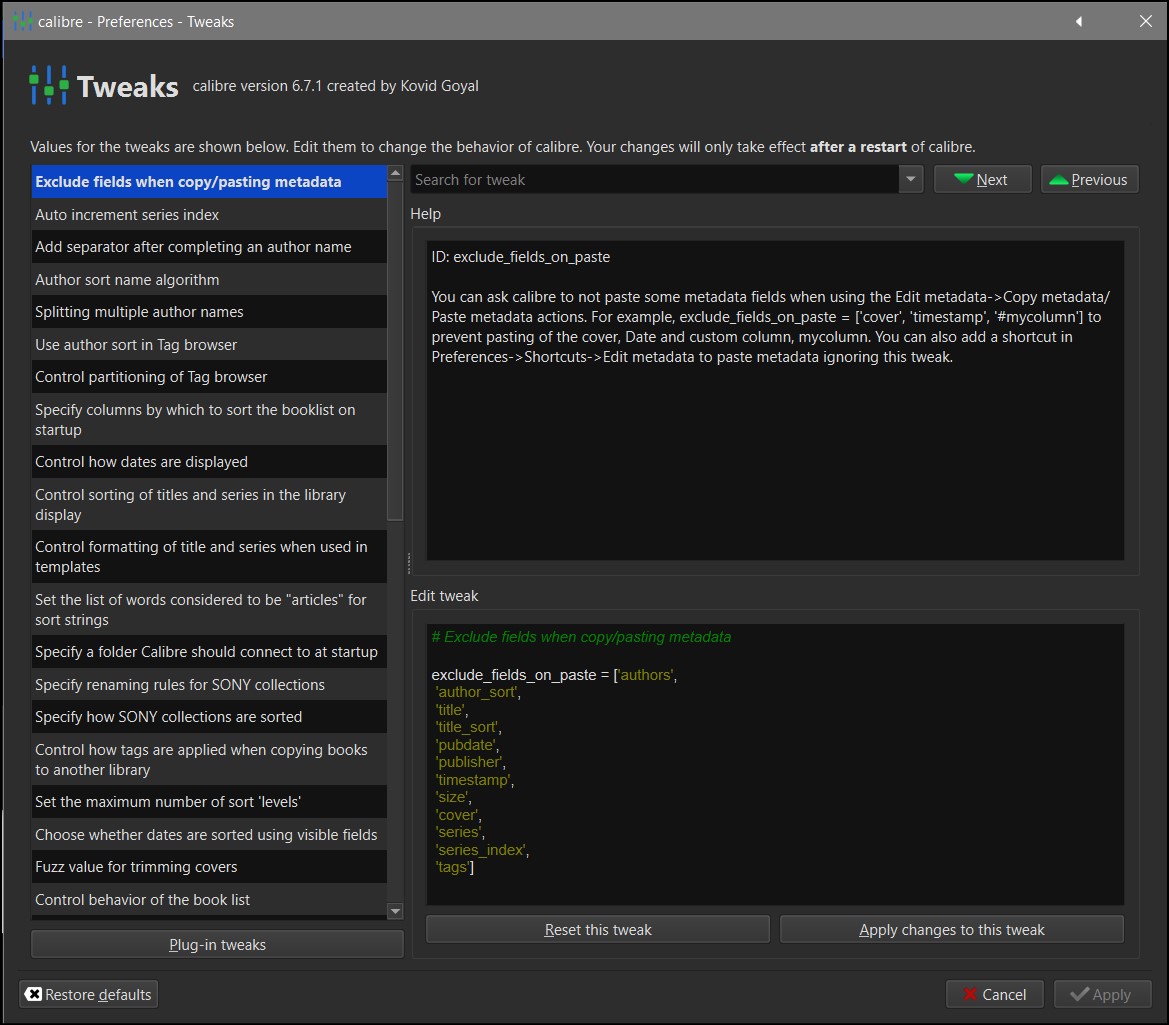The width and height of the screenshot is (1169, 1025).
Task: Select 'Use author sort in Tag browser'
Action: tap(209, 344)
